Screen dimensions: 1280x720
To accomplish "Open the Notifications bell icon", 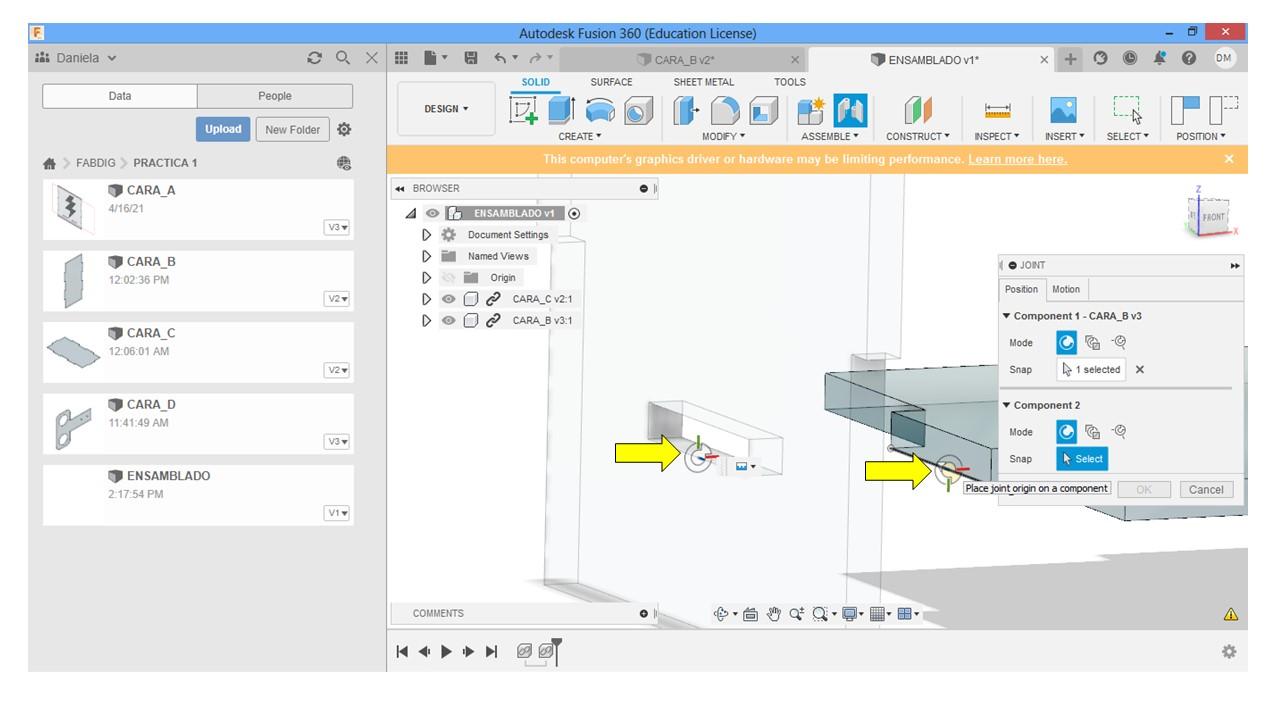I will pos(1160,59).
